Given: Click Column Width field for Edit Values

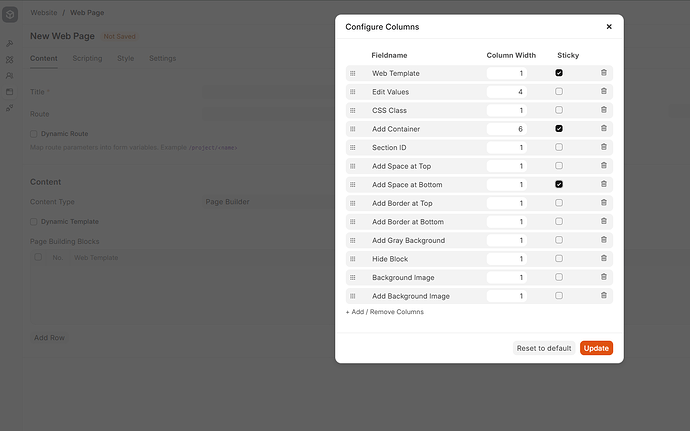Looking at the screenshot, I should click(506, 92).
